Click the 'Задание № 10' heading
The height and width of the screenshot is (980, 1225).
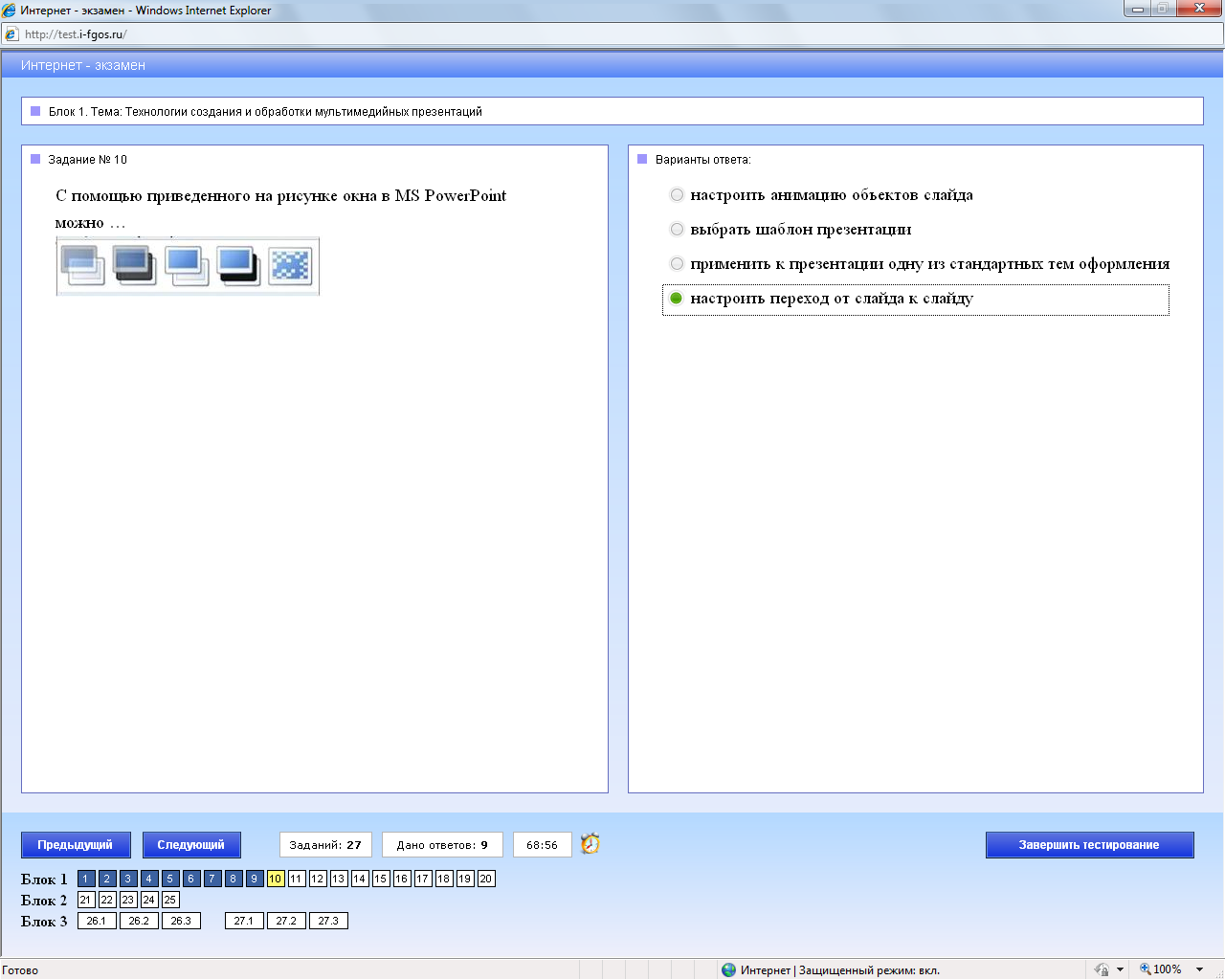pos(87,160)
